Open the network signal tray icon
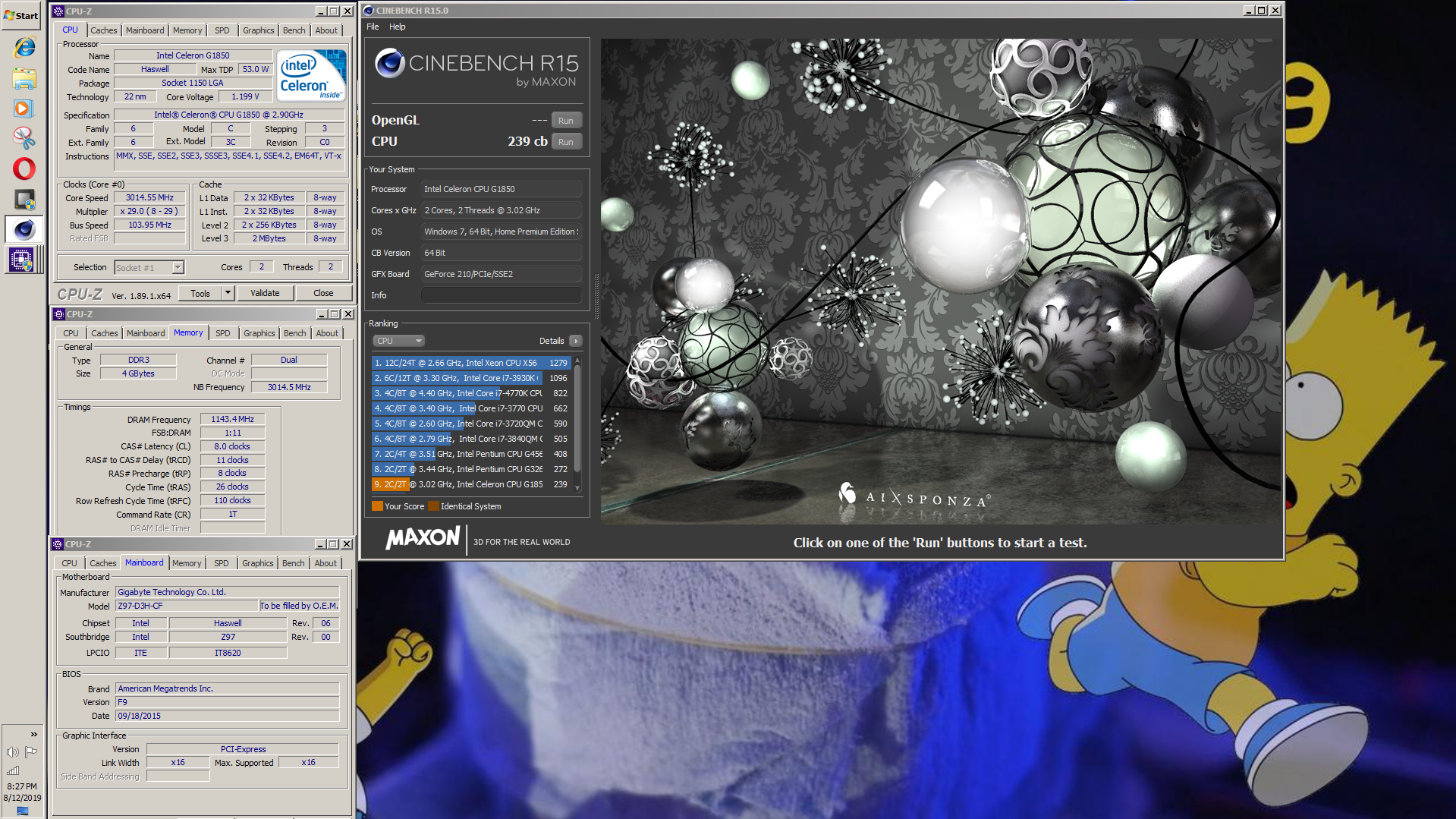1456x819 pixels. click(x=13, y=770)
